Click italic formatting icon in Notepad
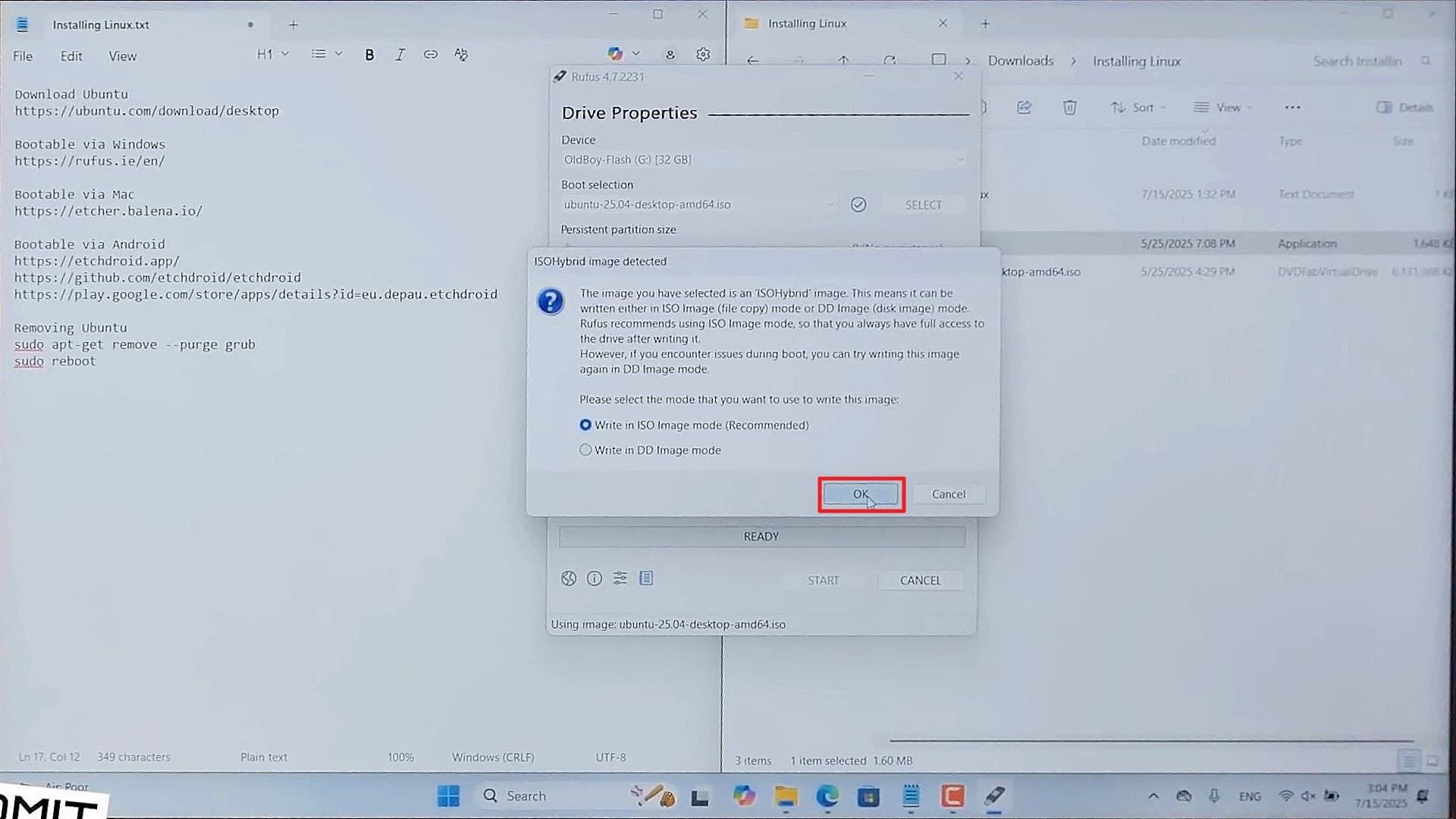This screenshot has width=1456, height=819. click(400, 55)
